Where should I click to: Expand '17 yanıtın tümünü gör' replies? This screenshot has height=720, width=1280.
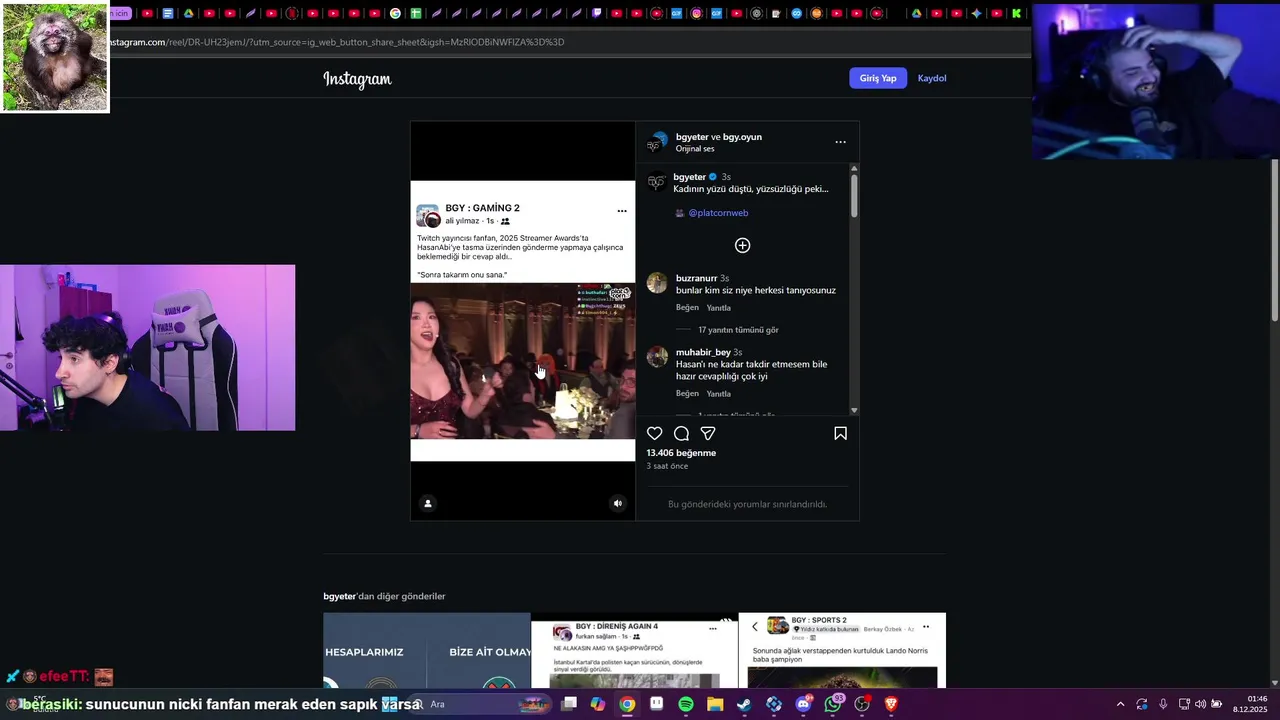click(738, 330)
